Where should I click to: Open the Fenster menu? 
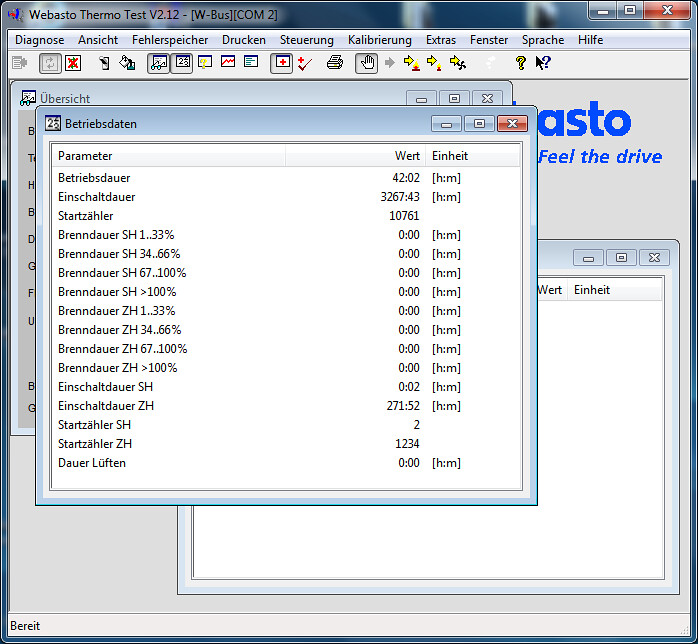coord(489,40)
